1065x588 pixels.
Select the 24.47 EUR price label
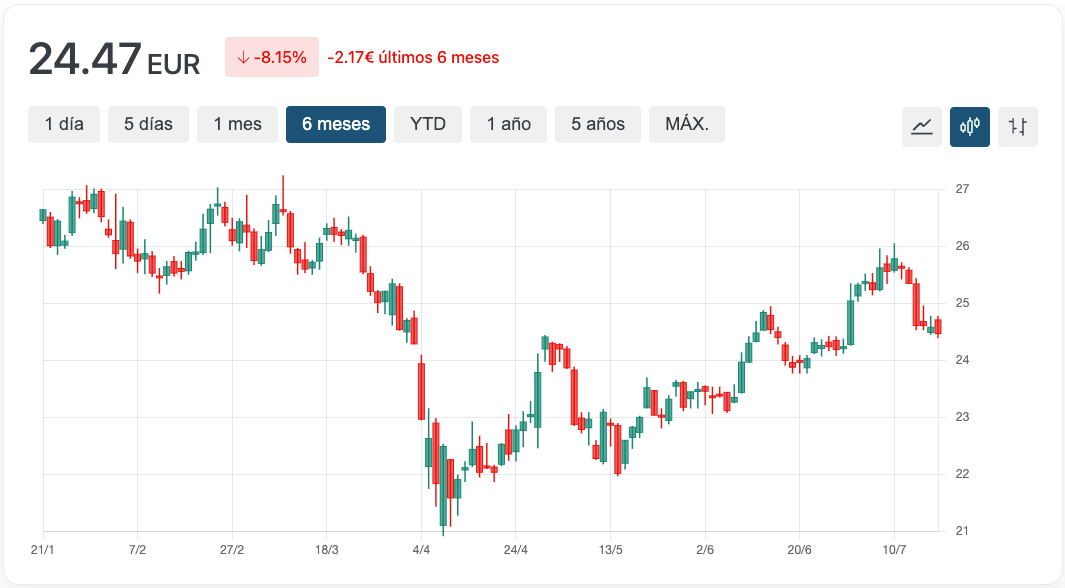[x=115, y=58]
